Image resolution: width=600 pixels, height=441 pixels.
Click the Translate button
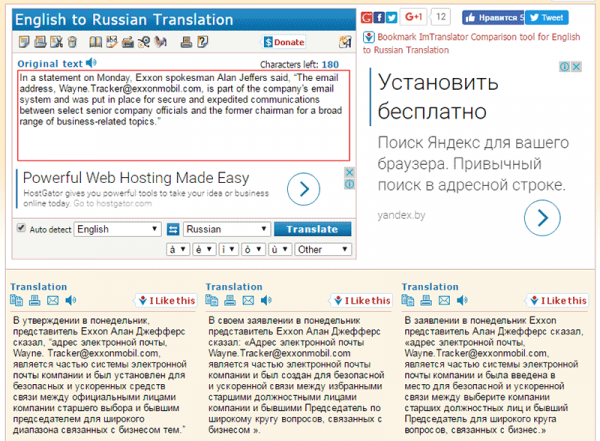point(312,229)
